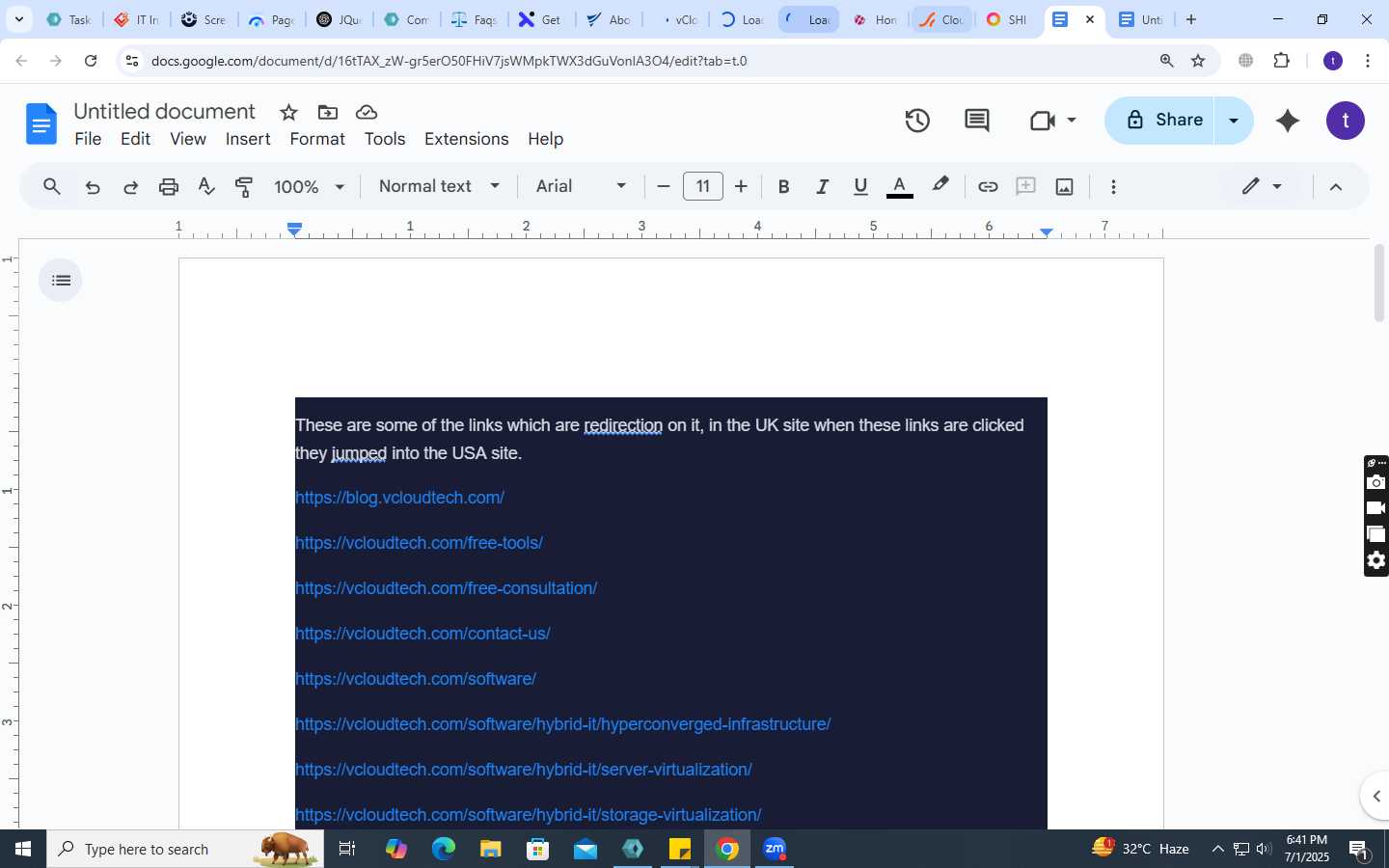This screenshot has width=1389, height=868.
Task: Reload the browser page
Action: (91, 61)
